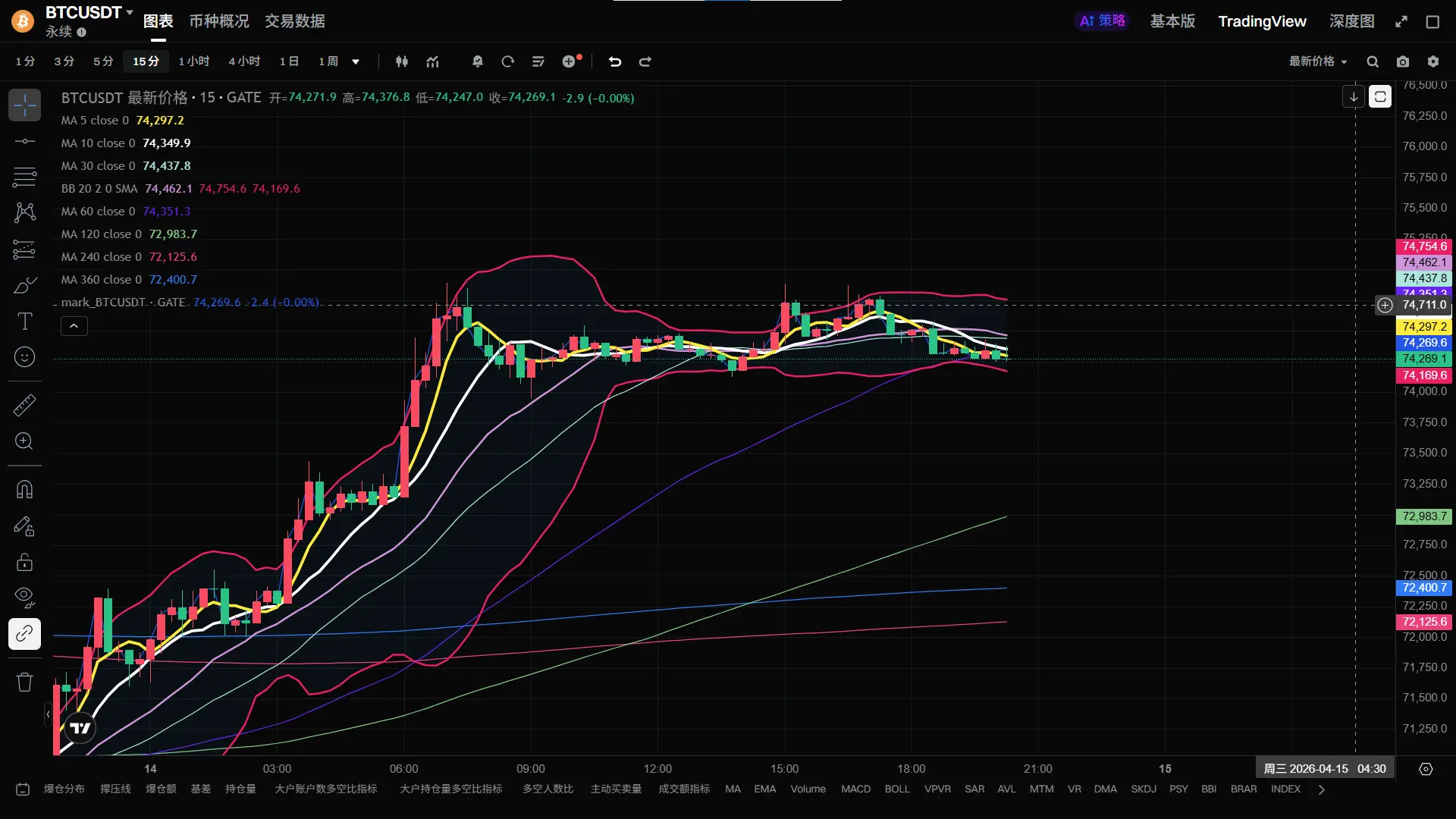1456x819 pixels.
Task: Select the ruler measure tool
Action: click(x=24, y=405)
